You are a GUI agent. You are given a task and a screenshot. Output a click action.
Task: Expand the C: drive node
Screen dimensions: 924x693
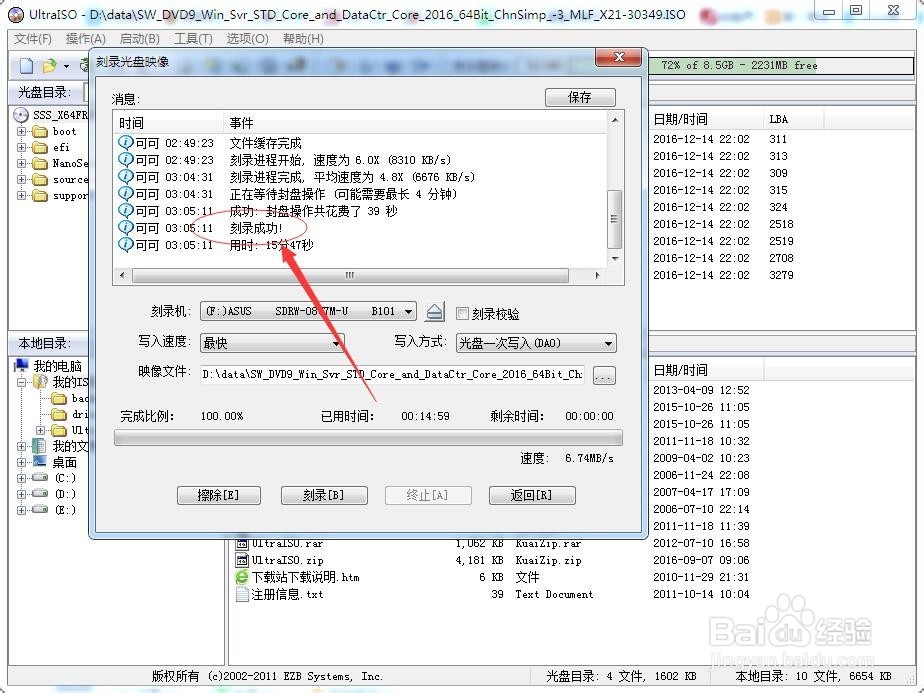[21, 478]
